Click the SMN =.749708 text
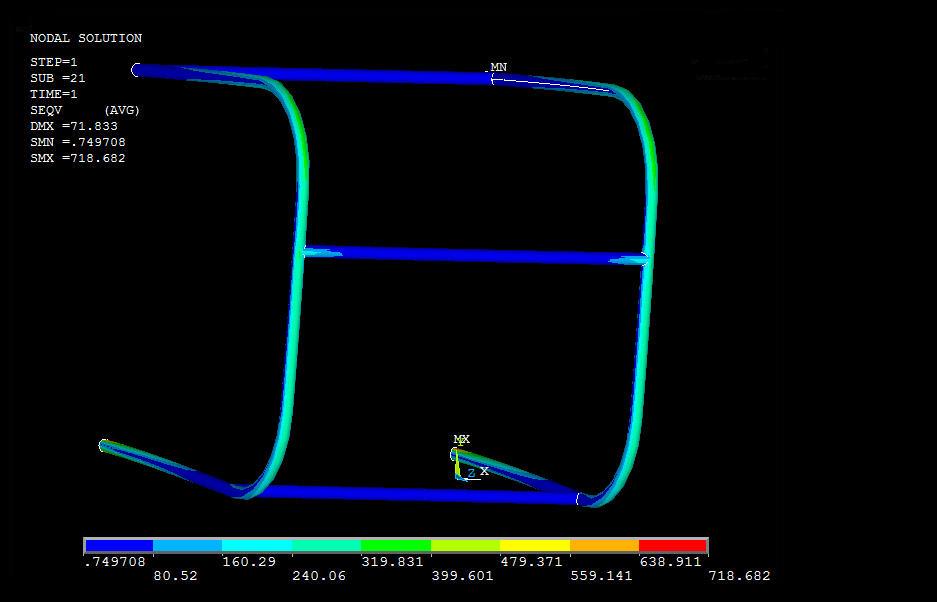This screenshot has height=602, width=937. pyautogui.click(x=78, y=142)
